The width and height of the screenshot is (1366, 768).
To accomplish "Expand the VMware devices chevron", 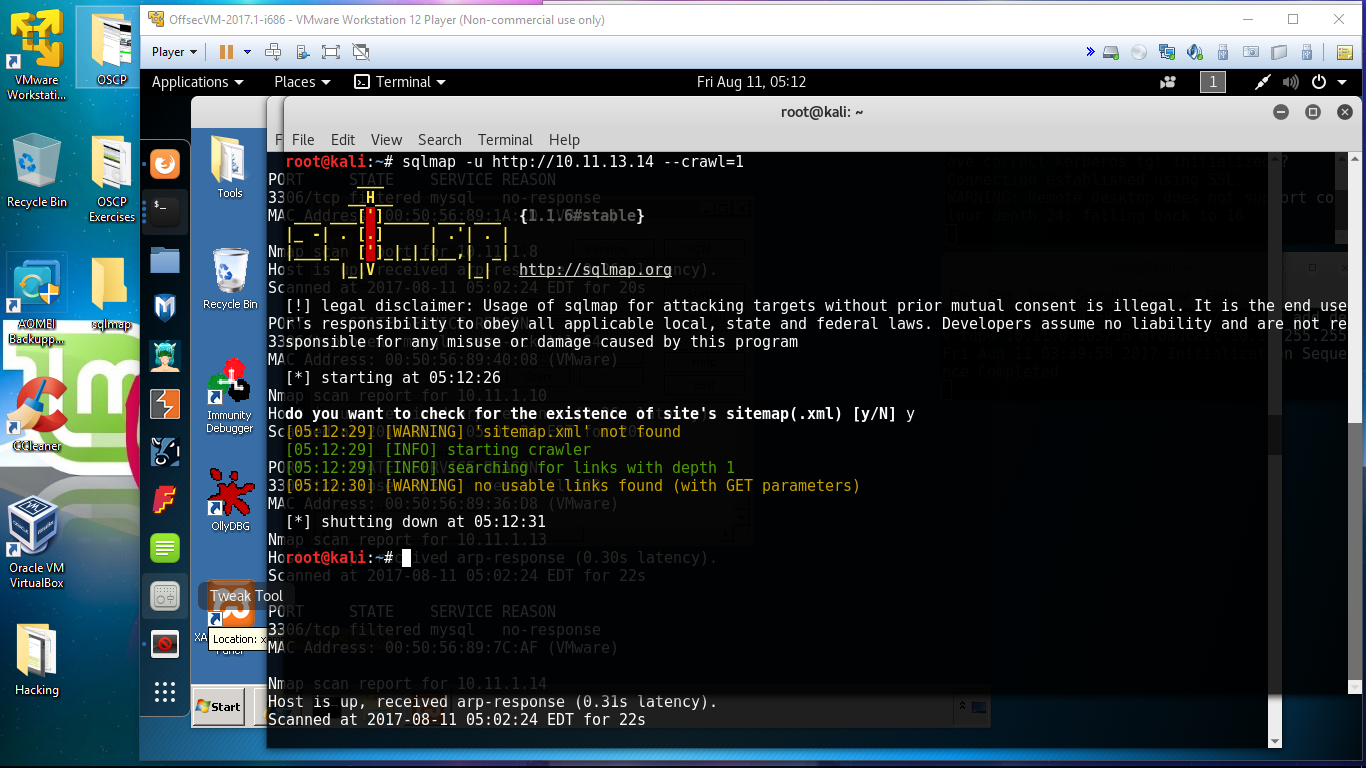I will pos(1090,52).
